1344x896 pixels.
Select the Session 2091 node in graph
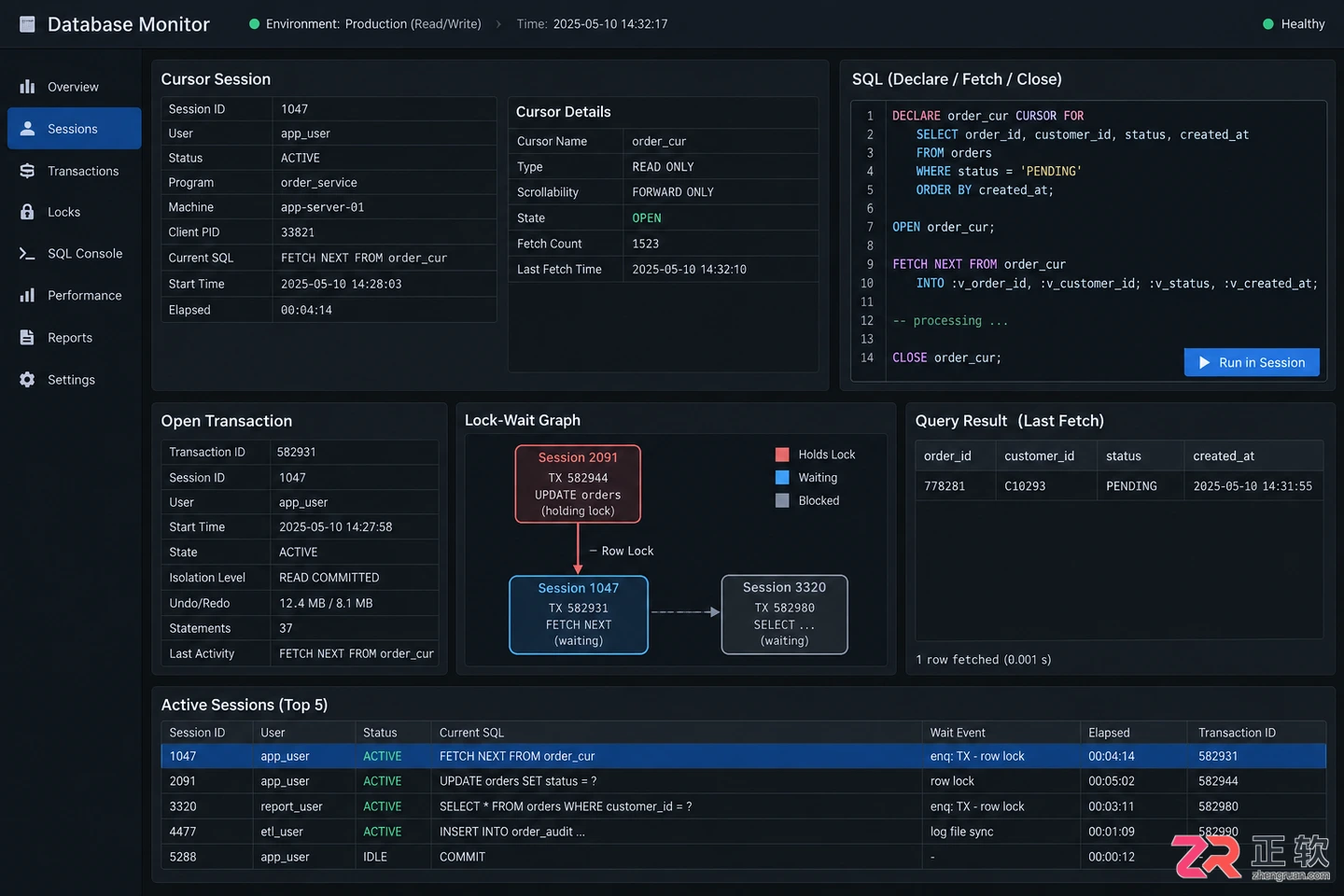[578, 483]
